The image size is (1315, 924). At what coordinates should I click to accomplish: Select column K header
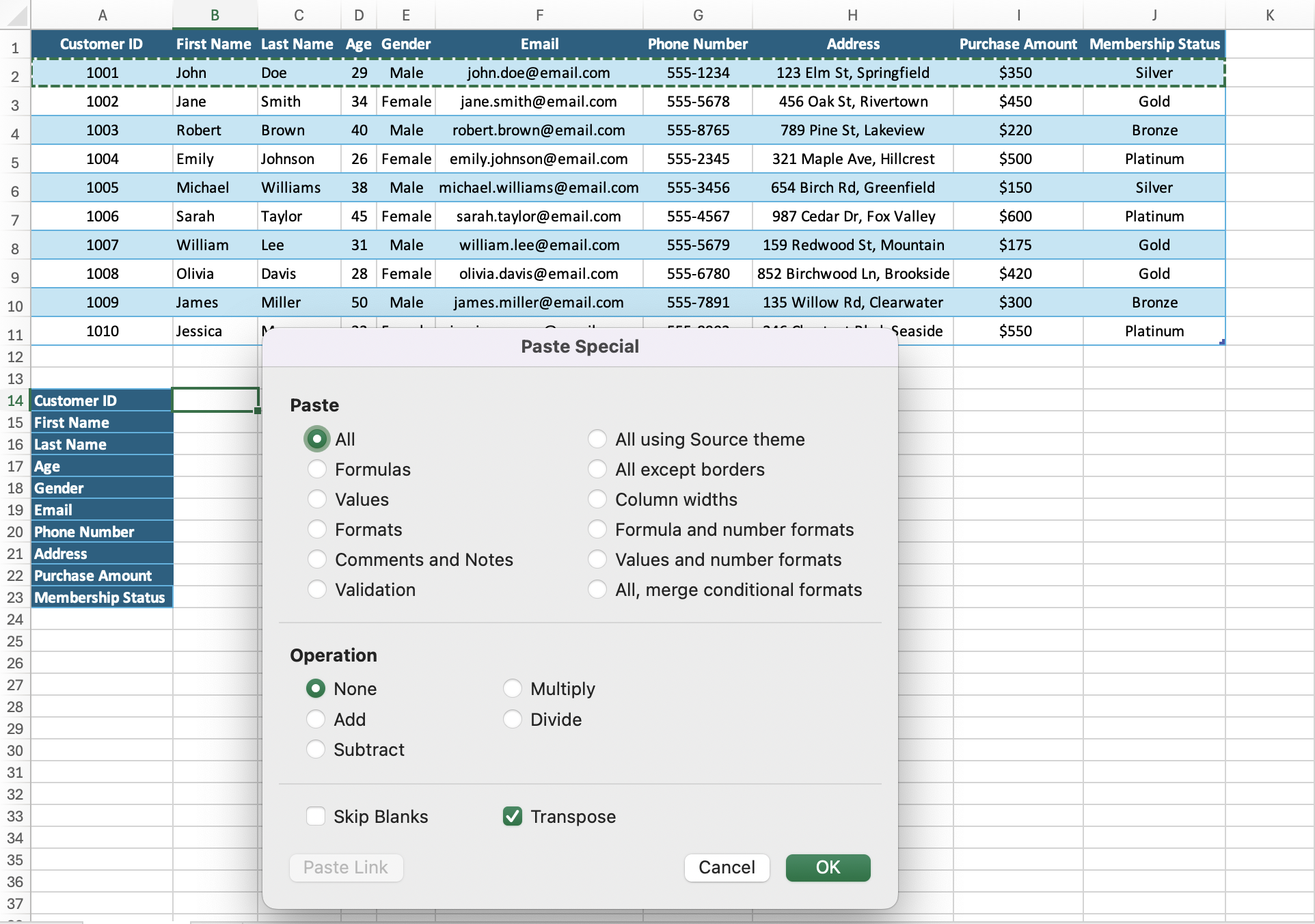(1269, 15)
